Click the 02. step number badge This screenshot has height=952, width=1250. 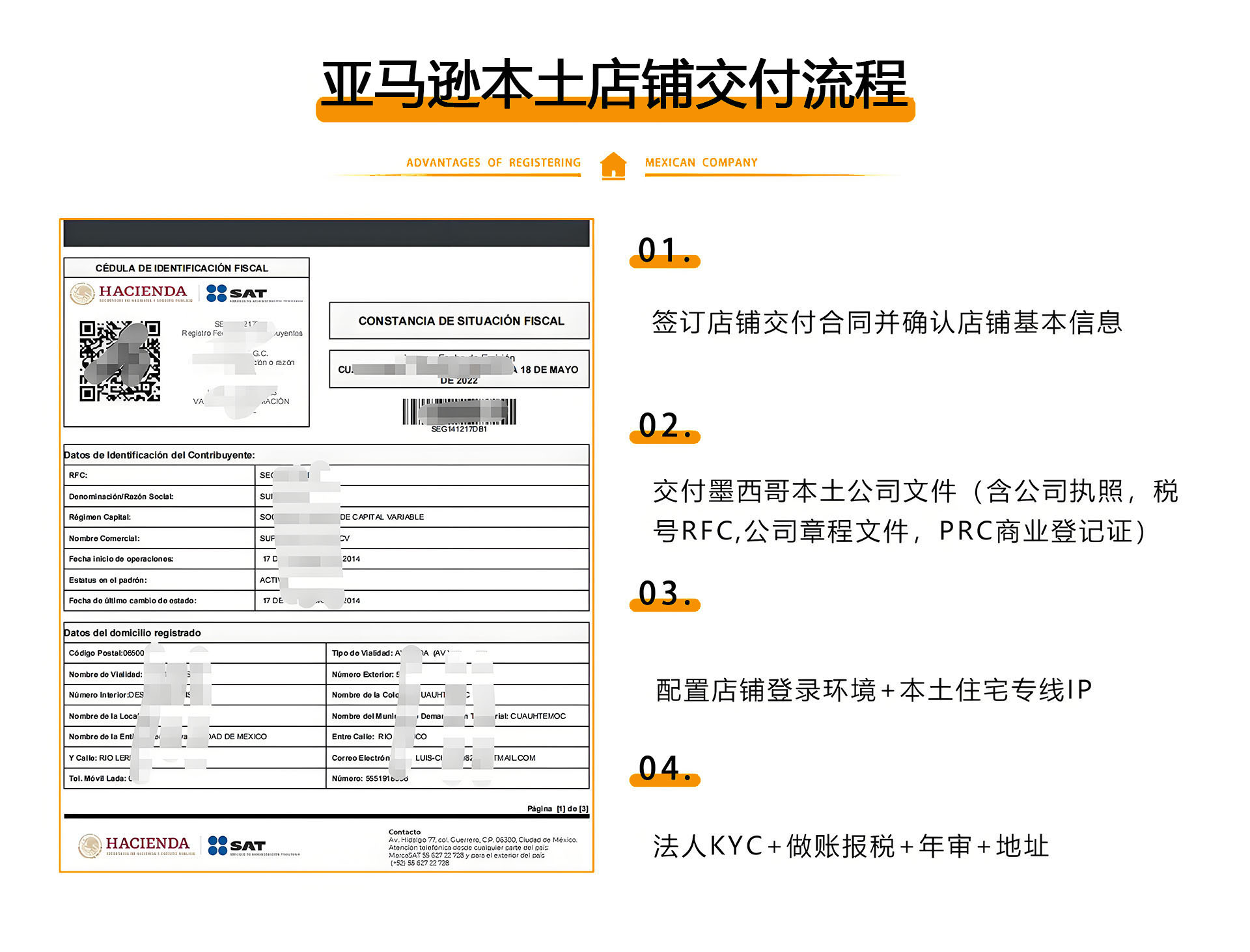(664, 427)
